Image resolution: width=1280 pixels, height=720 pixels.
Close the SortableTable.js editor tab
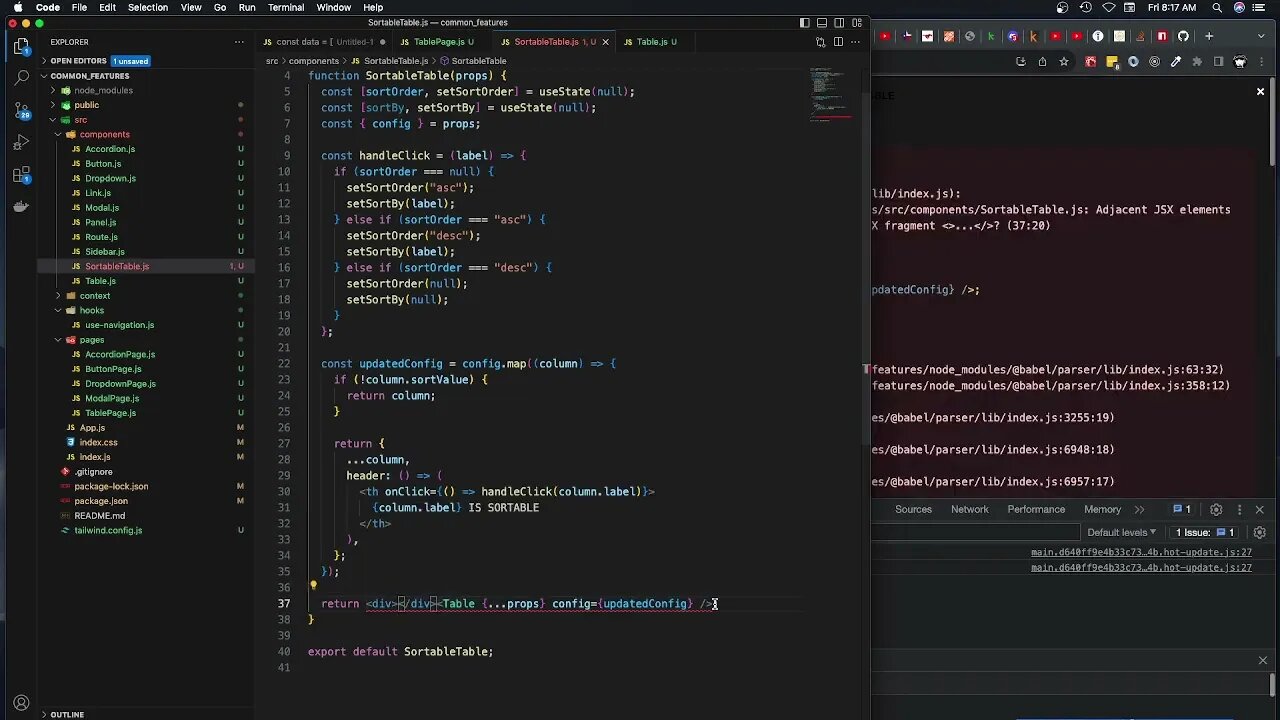pyautogui.click(x=605, y=42)
